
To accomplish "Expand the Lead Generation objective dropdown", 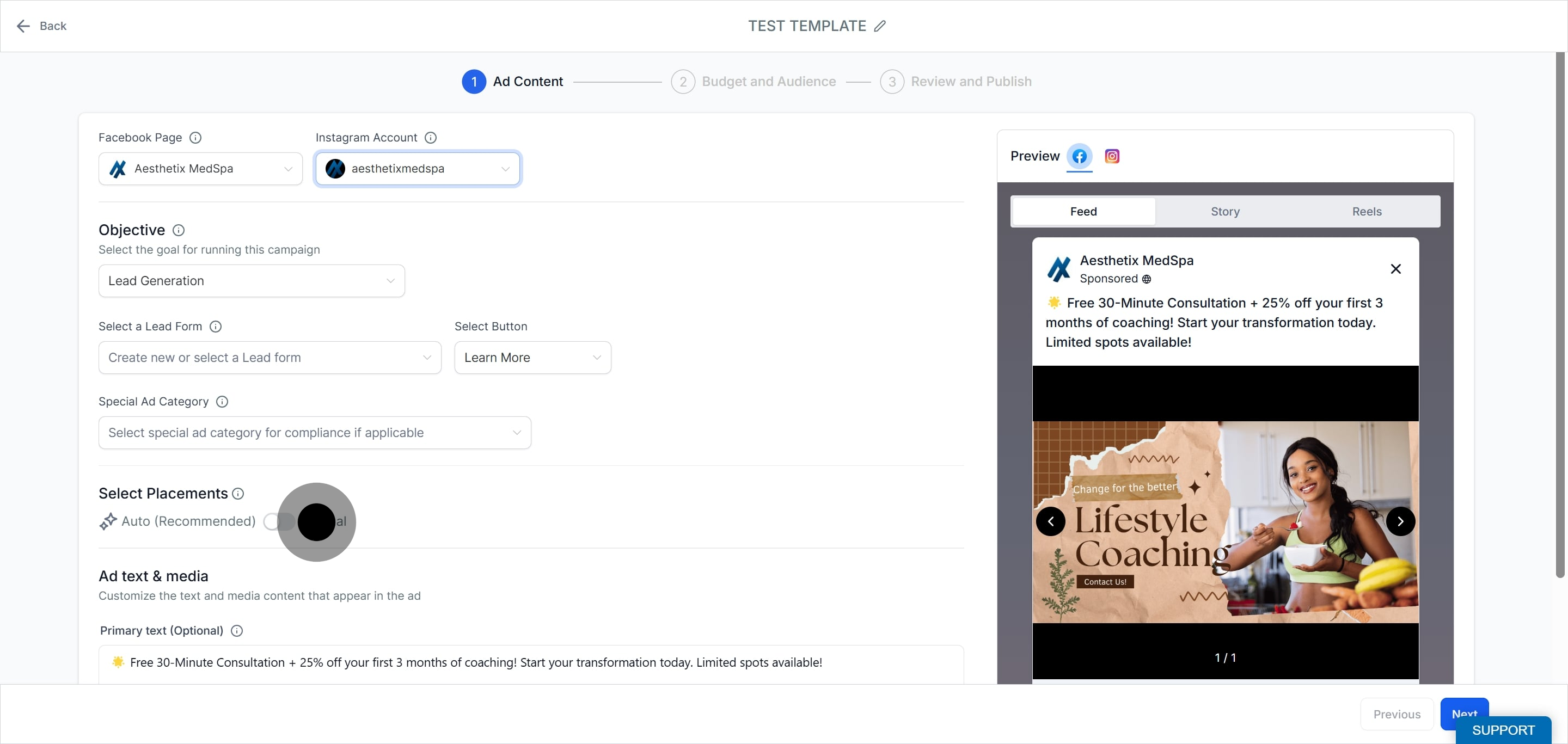I will pos(252,281).
